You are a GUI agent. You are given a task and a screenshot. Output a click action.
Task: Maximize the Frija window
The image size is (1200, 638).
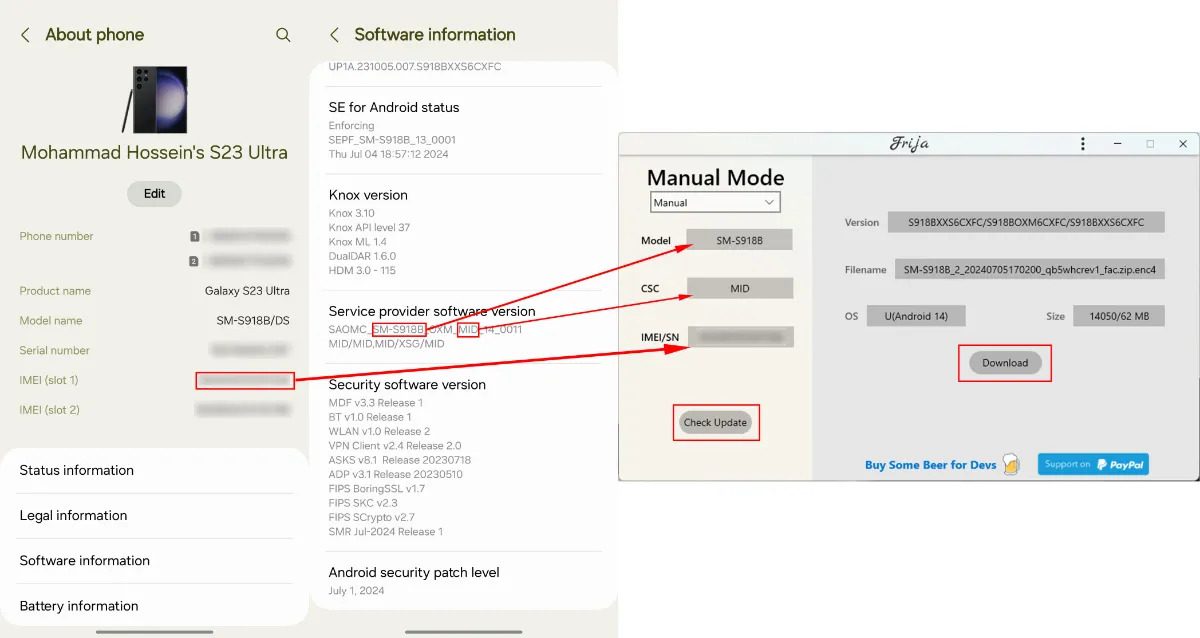[x=1150, y=144]
